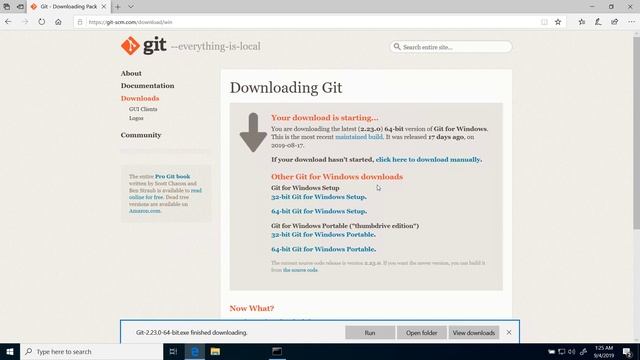Click the Git logo
The width and height of the screenshot is (640, 360).
[144, 46]
